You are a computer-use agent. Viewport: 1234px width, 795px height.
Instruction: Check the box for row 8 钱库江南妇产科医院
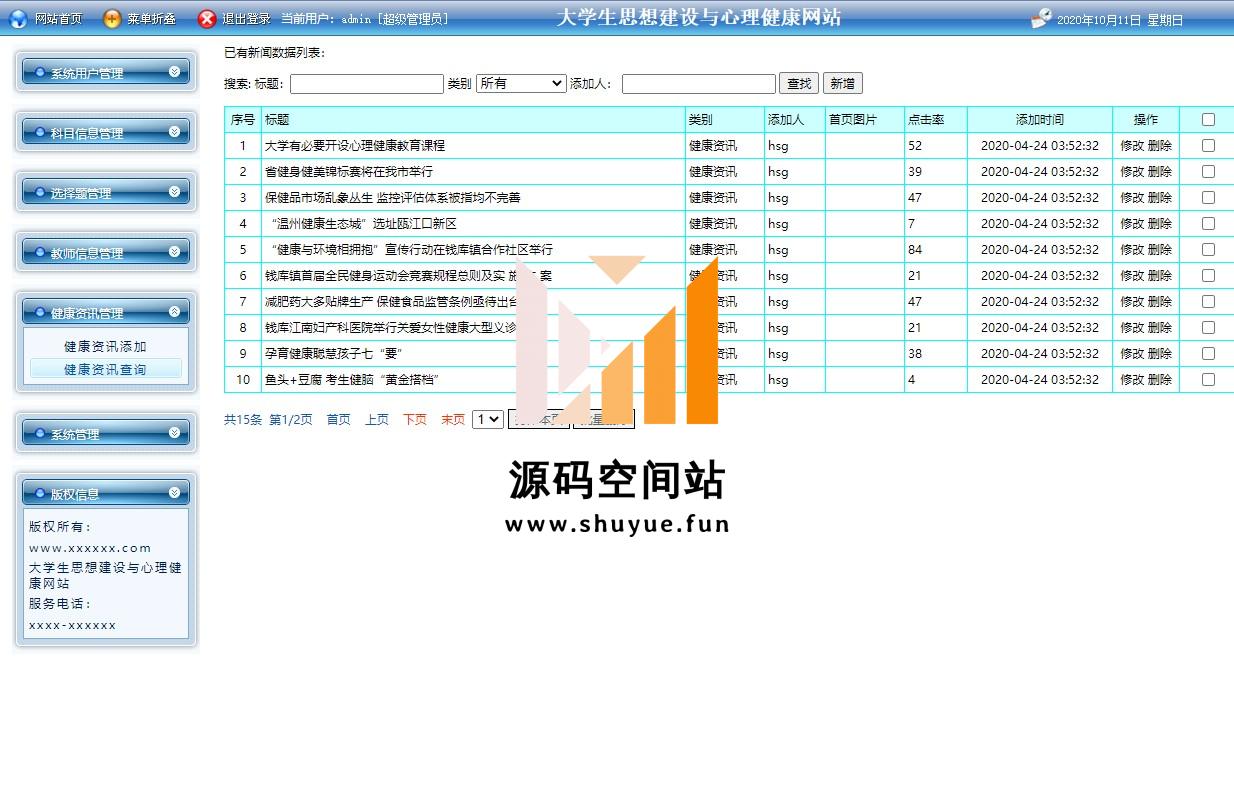pos(1208,327)
